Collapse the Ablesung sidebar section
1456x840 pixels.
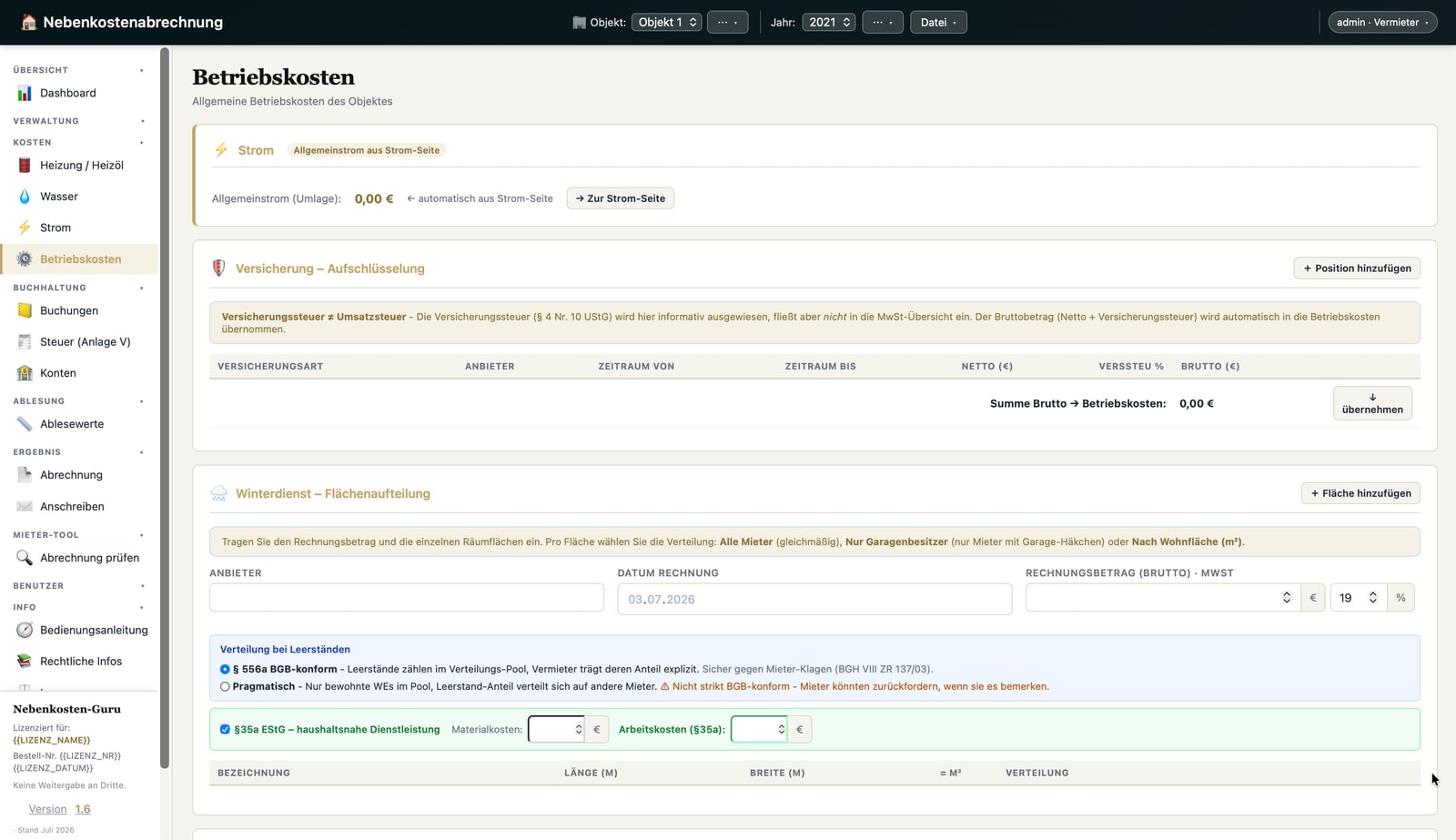(78, 401)
